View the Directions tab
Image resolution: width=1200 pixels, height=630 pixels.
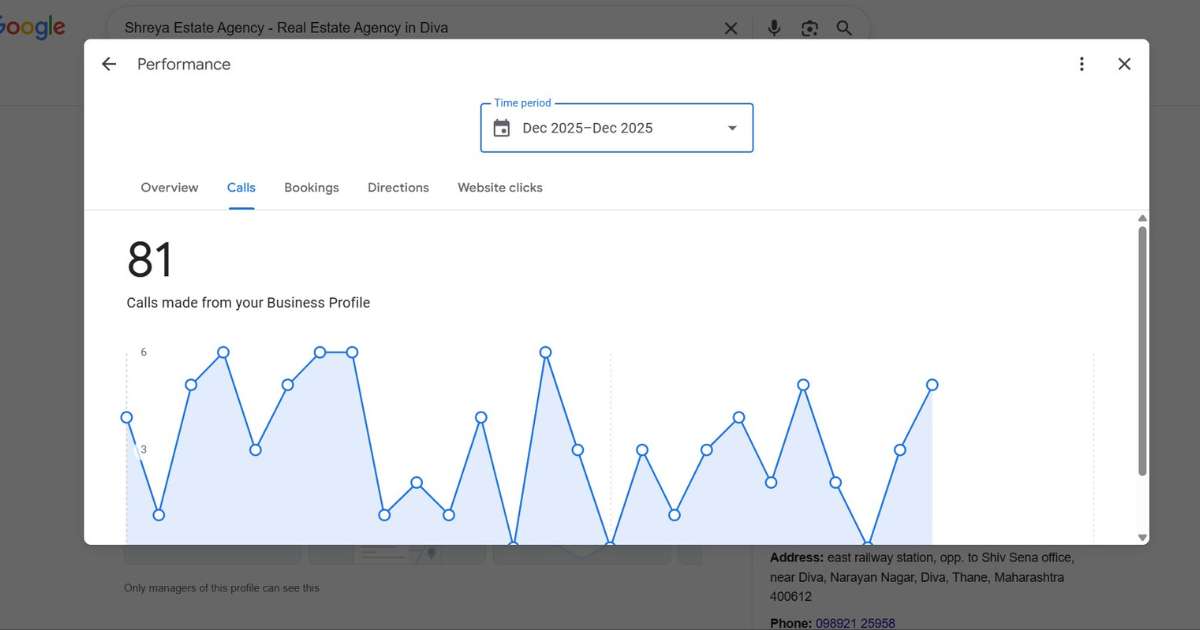(397, 187)
